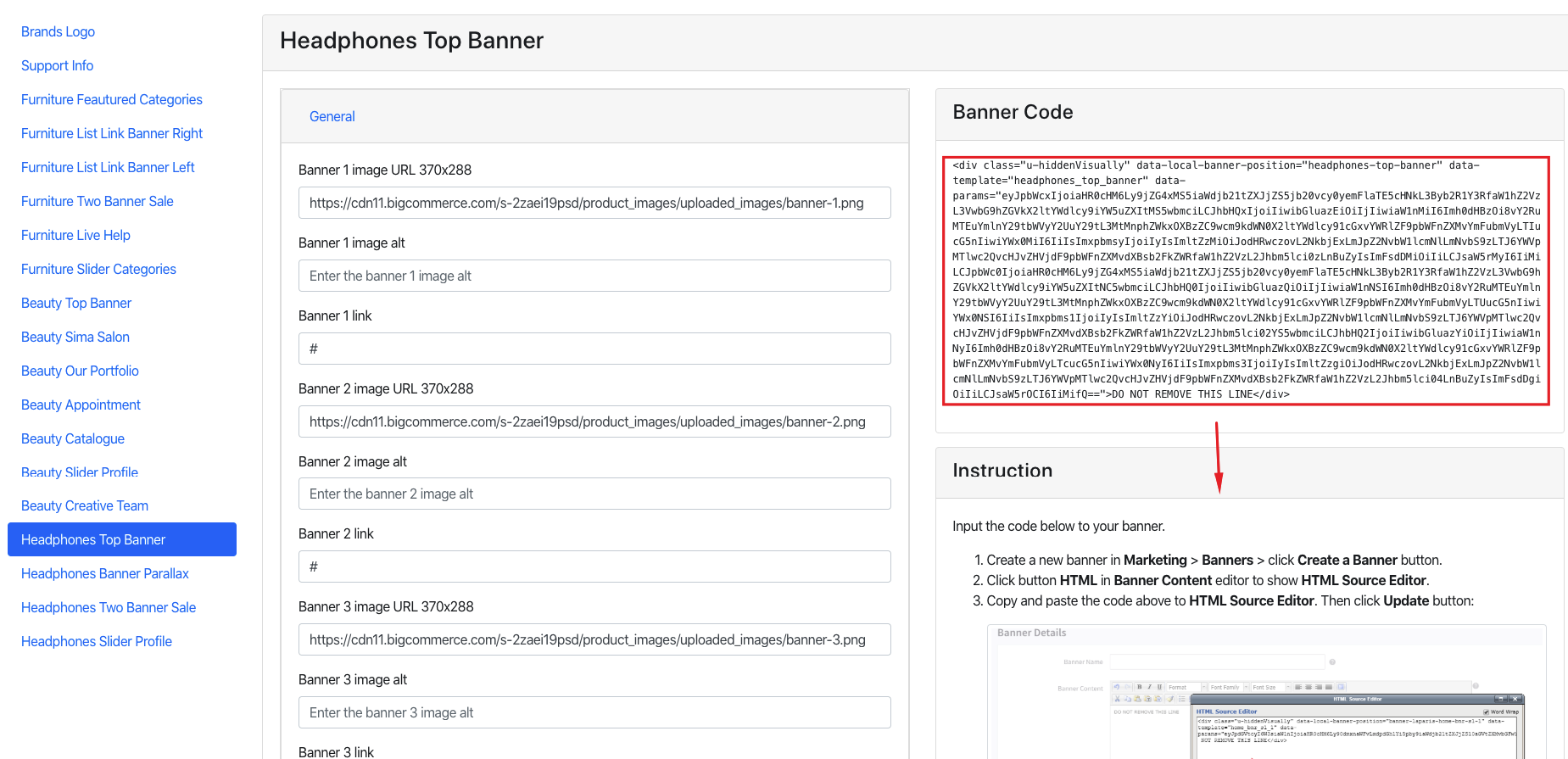Screen dimensions: 1568x759
Task: Focus Banner 2 image alt input
Action: (594, 494)
